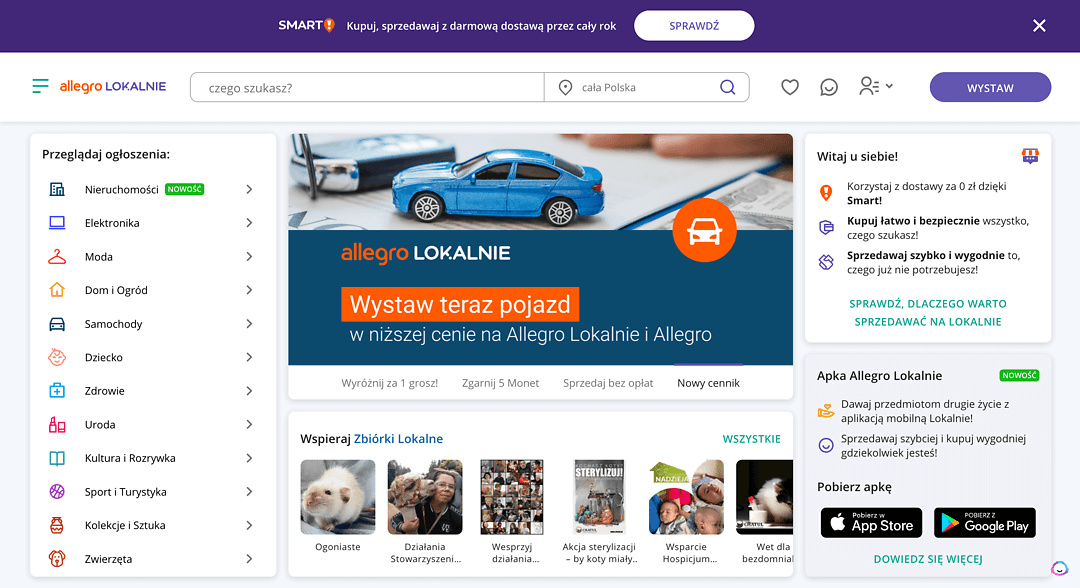Switch to Wyróżnij za 1 grosz! tab
1080x588 pixels.
pos(390,383)
